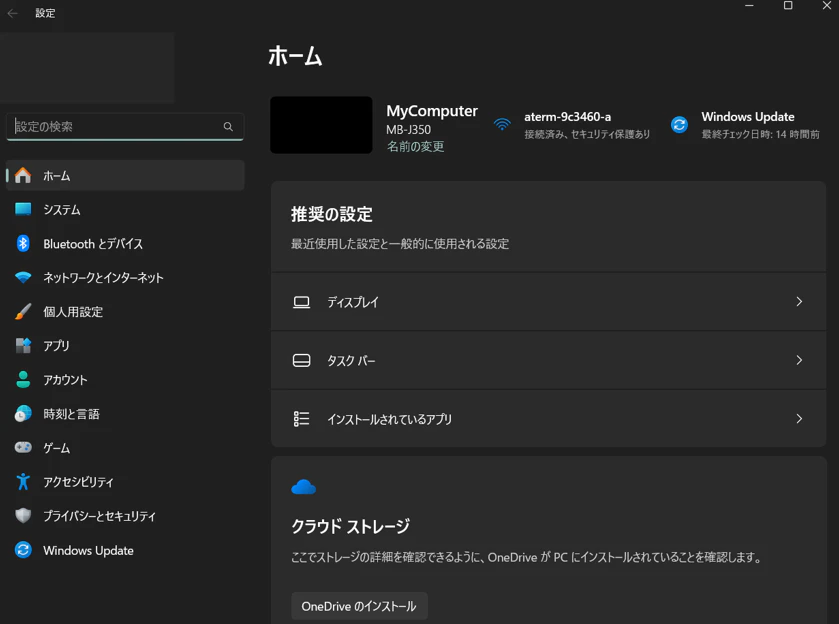Click the OneDrive cloud icon
The width and height of the screenshot is (839, 624).
coord(303,487)
